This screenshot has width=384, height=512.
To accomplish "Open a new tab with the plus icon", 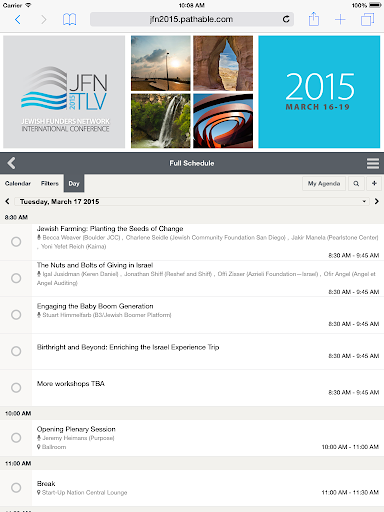I will point(340,20).
